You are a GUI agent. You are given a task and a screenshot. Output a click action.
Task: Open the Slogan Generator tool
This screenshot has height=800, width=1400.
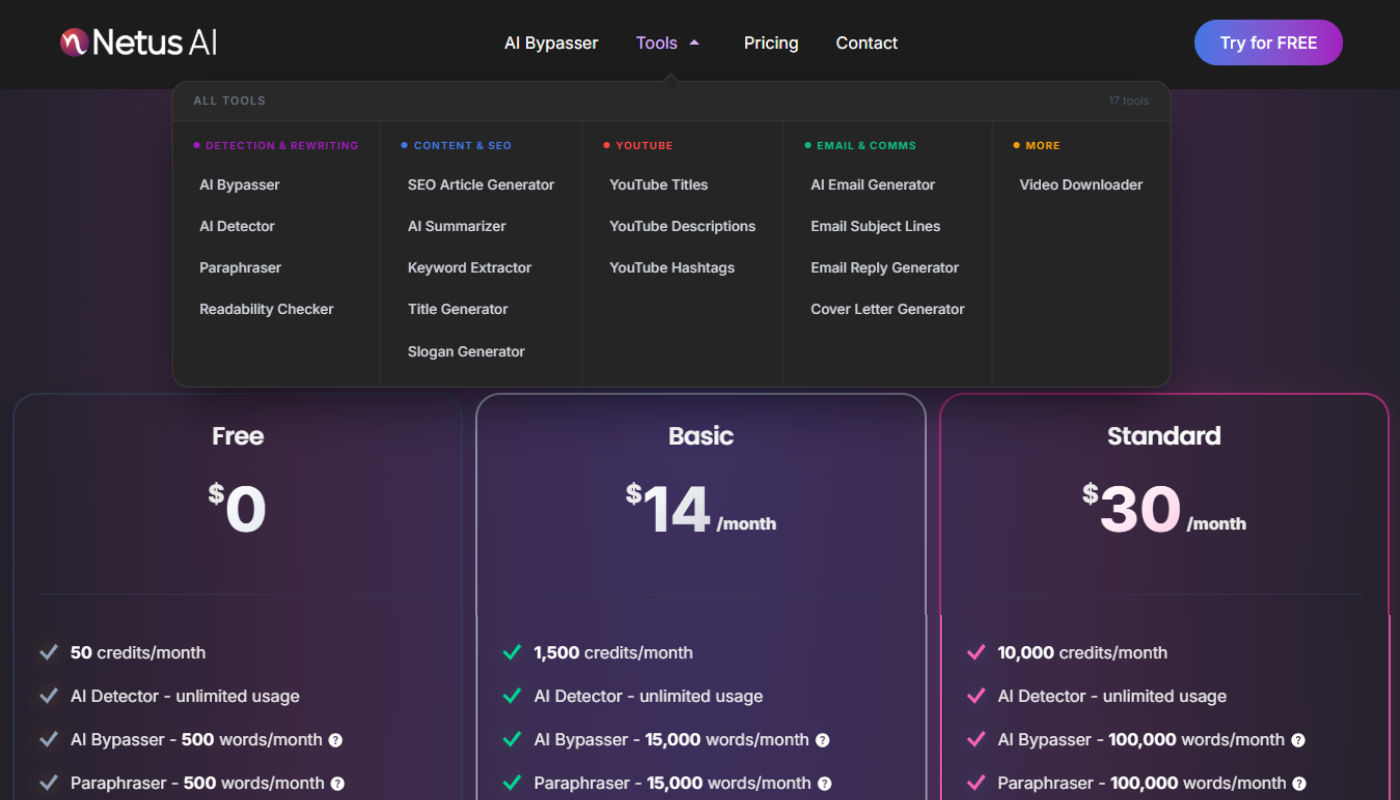pyautogui.click(x=466, y=352)
